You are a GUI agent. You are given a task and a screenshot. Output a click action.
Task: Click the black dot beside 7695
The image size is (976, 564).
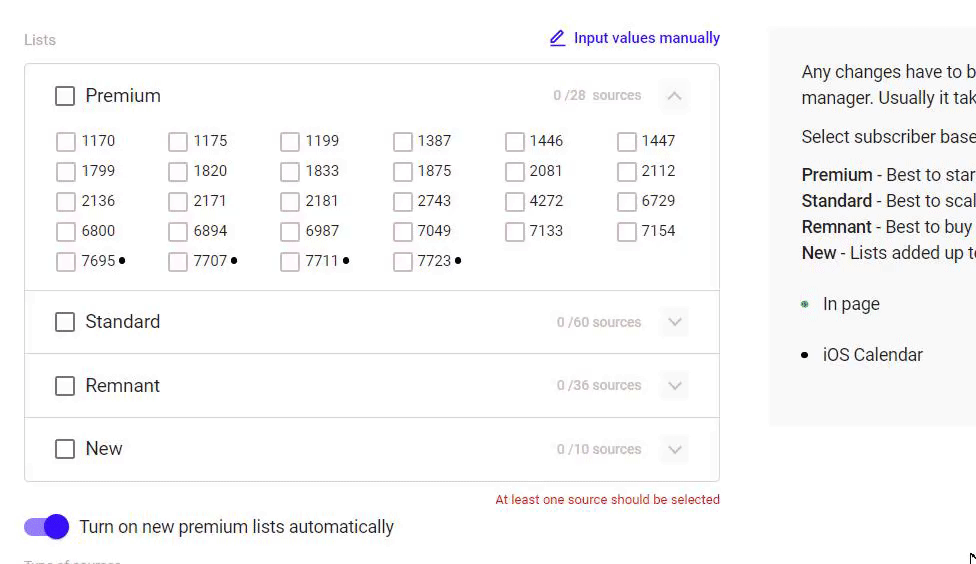coord(122,260)
